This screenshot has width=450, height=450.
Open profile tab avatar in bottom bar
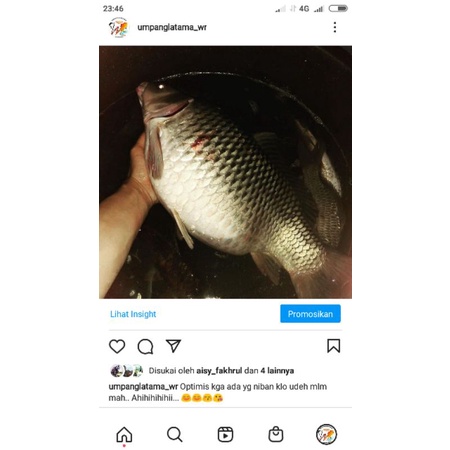click(326, 434)
